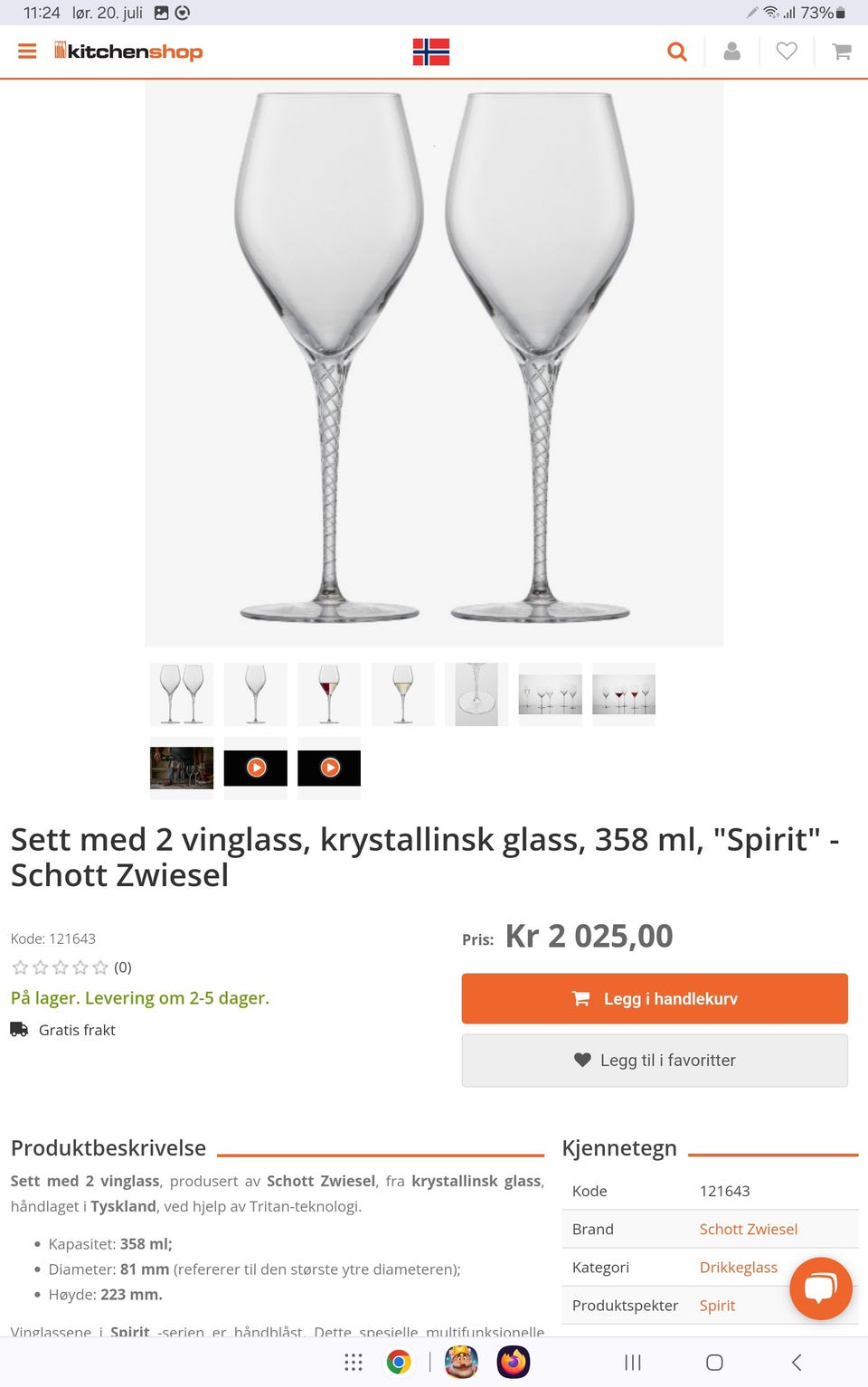Open the Drikkeglass category link
Viewport: 868px width, 1387px height.
point(738,1267)
